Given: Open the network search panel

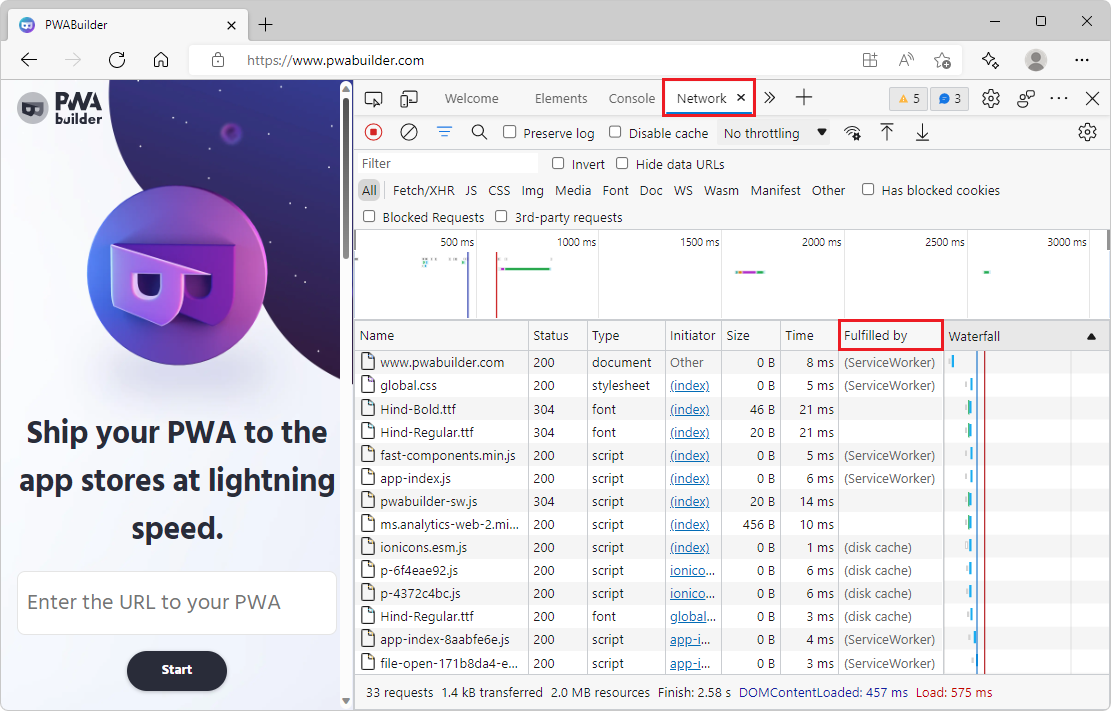Looking at the screenshot, I should point(479,131).
